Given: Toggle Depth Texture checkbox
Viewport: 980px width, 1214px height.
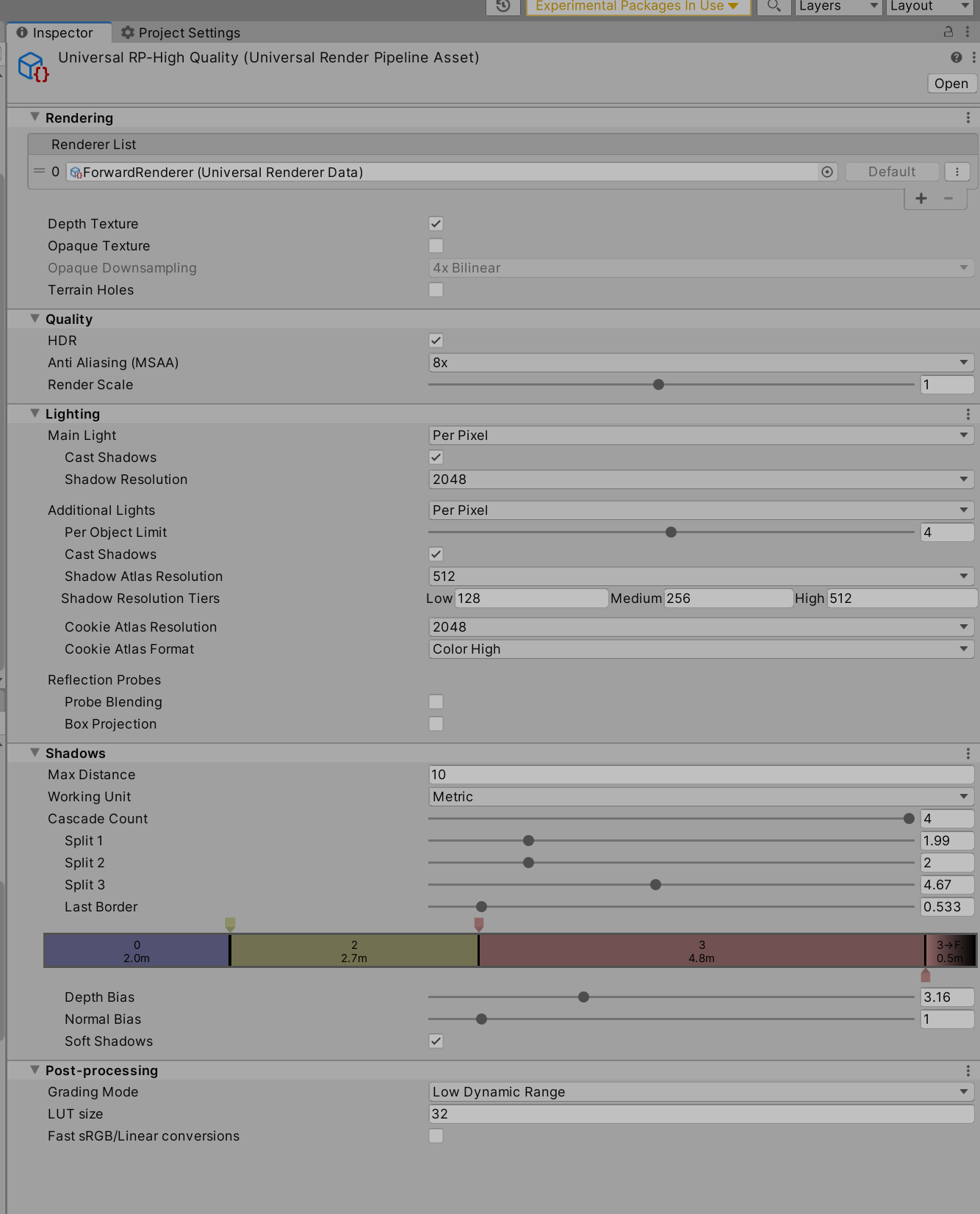Looking at the screenshot, I should pyautogui.click(x=436, y=224).
